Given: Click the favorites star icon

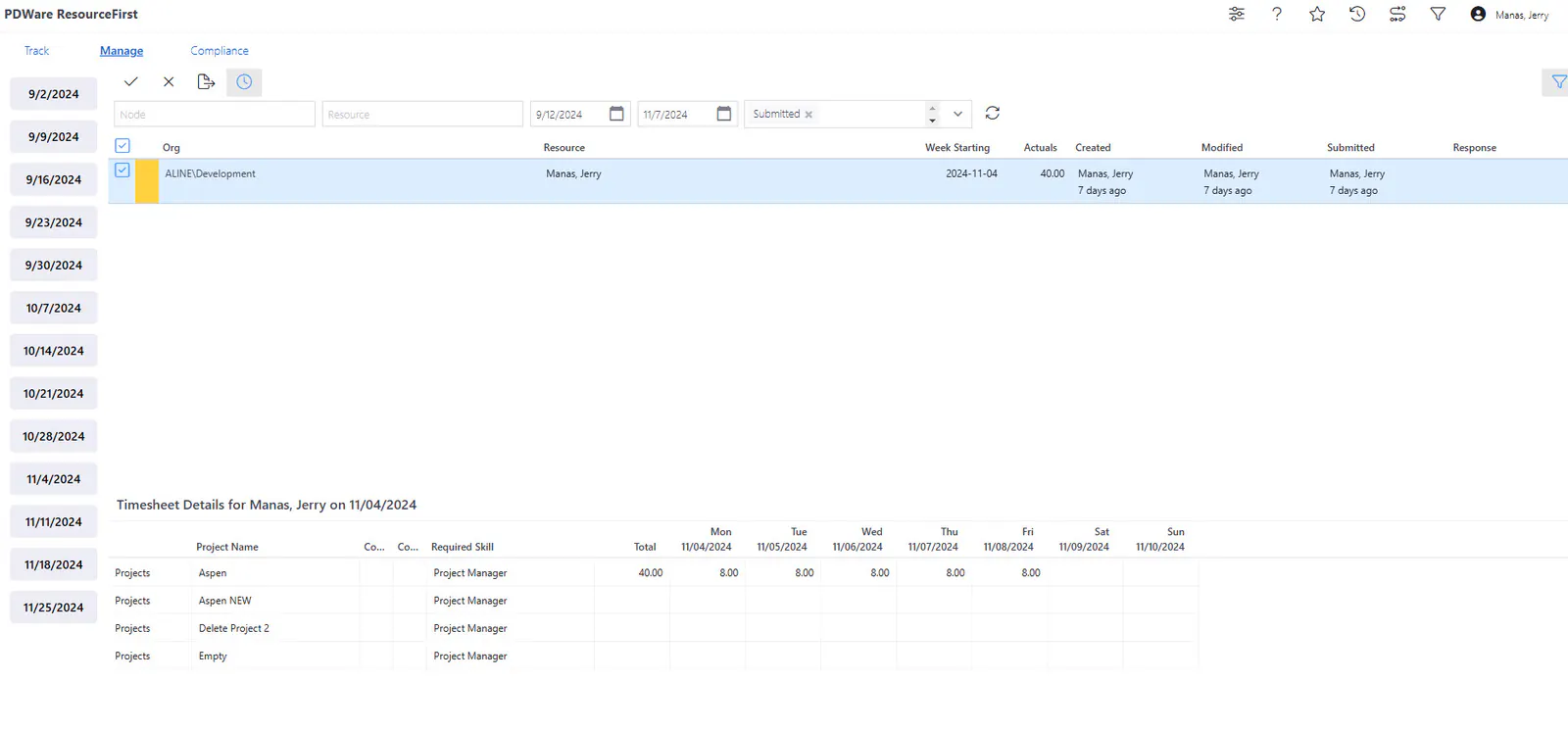Looking at the screenshot, I should point(1317,14).
